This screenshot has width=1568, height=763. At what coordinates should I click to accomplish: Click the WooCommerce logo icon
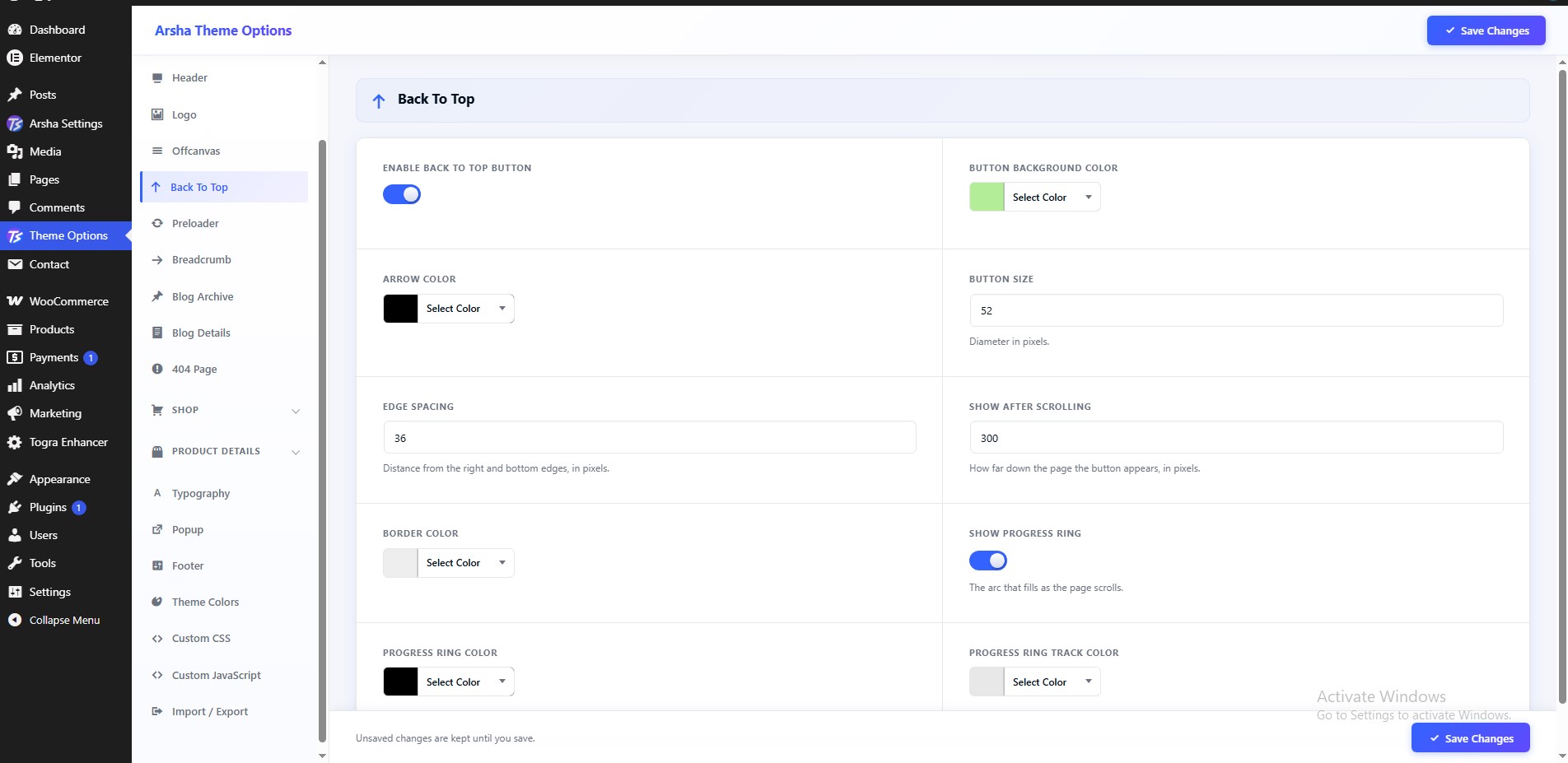pos(15,301)
